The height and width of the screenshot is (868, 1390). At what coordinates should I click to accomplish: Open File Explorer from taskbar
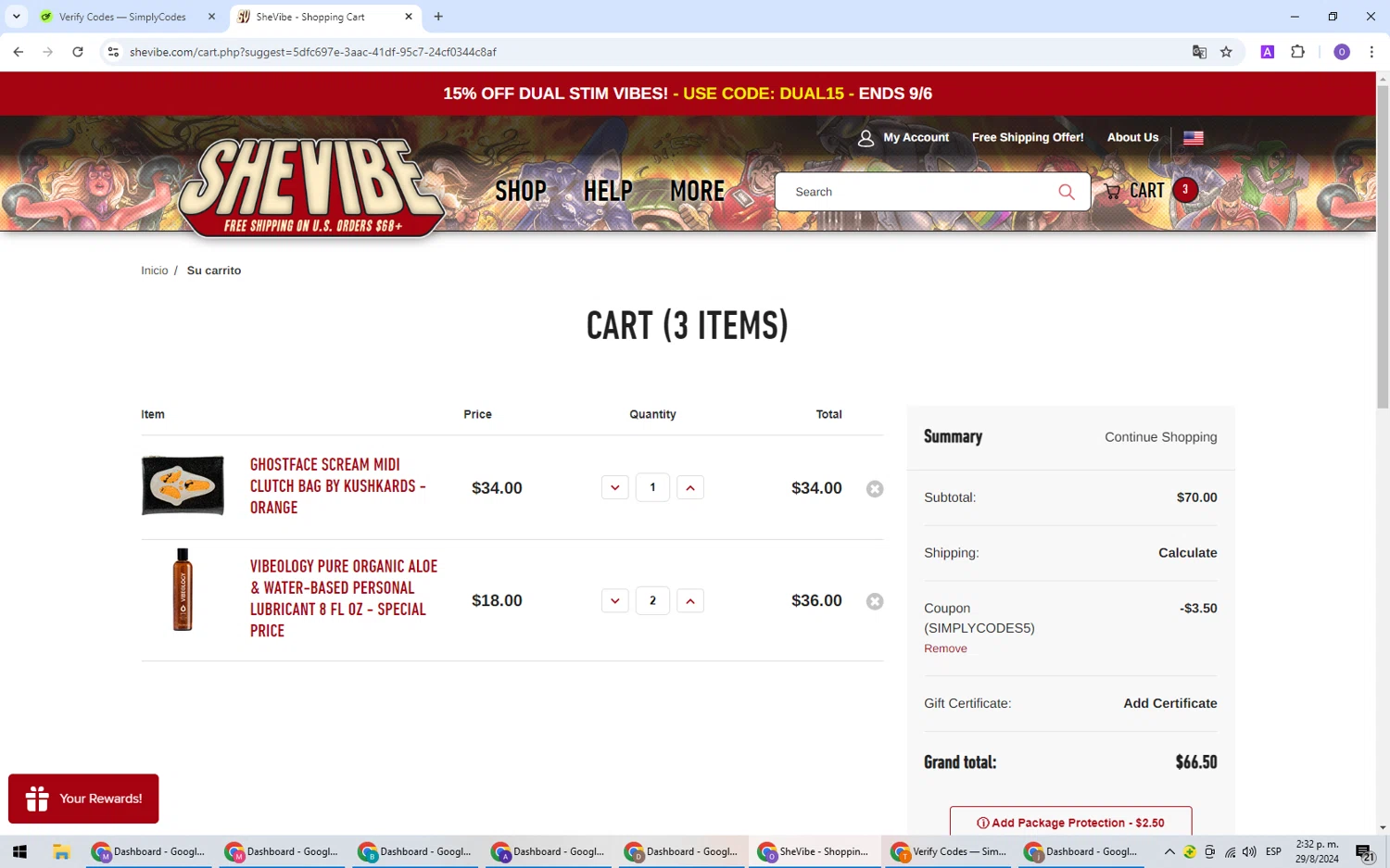click(61, 851)
